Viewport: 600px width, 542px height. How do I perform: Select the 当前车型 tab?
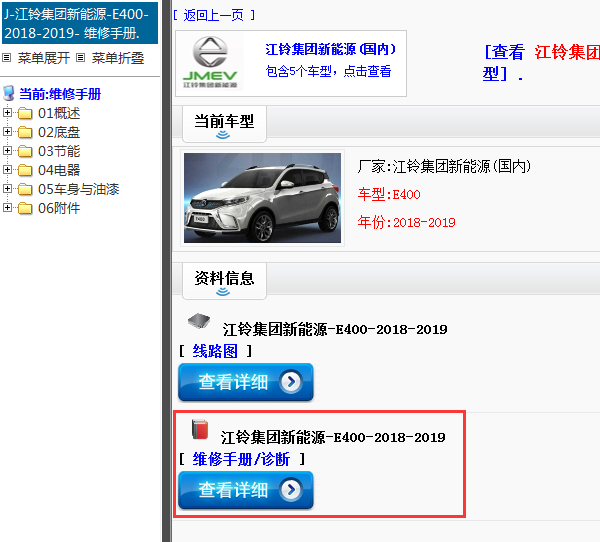pos(224,124)
